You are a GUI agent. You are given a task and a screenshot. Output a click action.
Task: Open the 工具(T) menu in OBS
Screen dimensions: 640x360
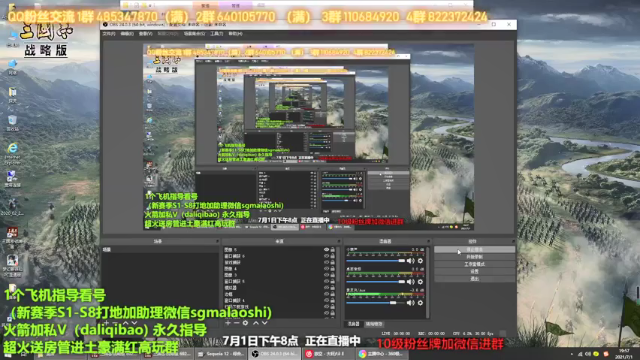tap(217, 34)
